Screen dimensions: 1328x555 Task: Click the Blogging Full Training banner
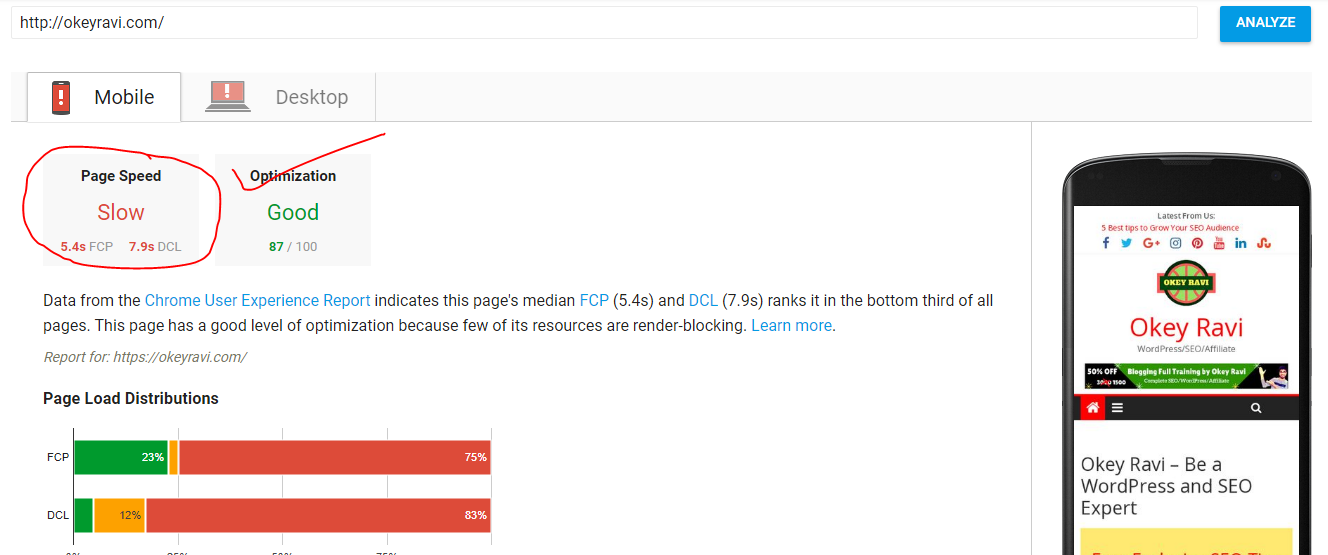(1186, 376)
